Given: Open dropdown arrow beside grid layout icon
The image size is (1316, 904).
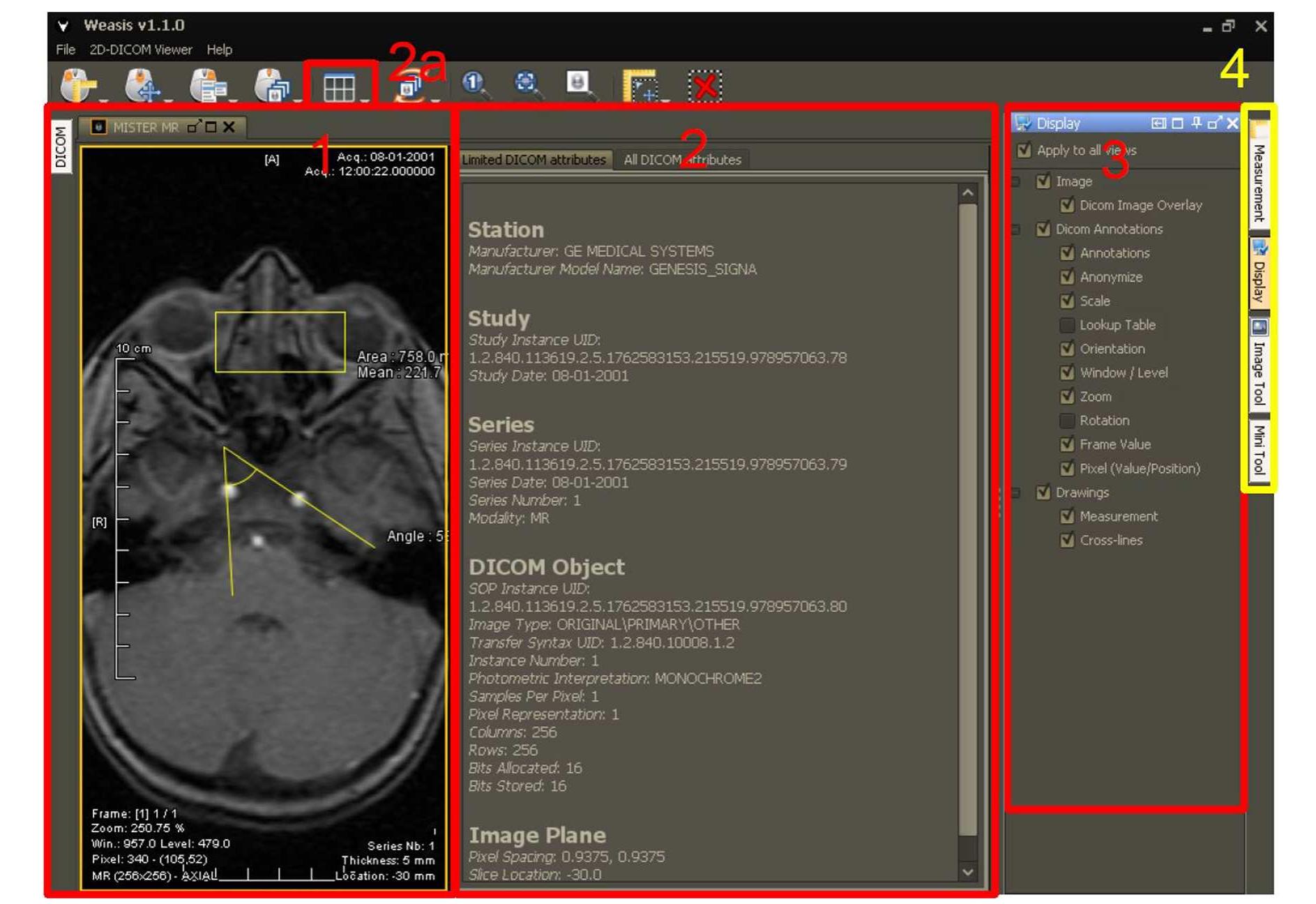Looking at the screenshot, I should pyautogui.click(x=365, y=101).
